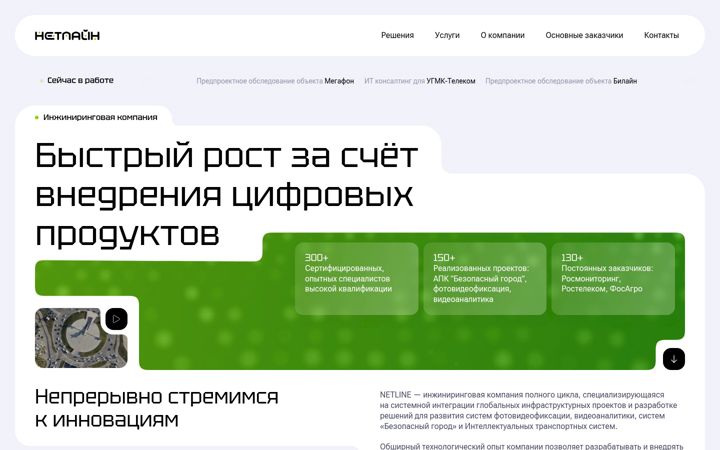
Task: Click the down-arrow scroll button
Action: coord(674,359)
